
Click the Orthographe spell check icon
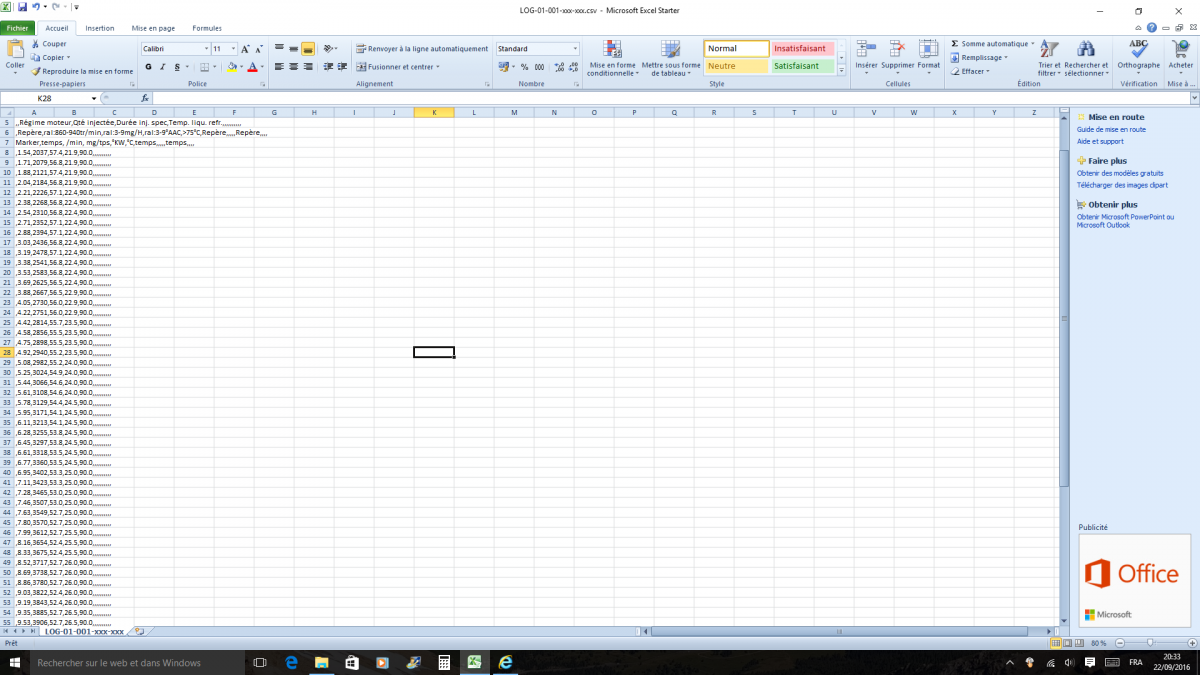[1138, 49]
